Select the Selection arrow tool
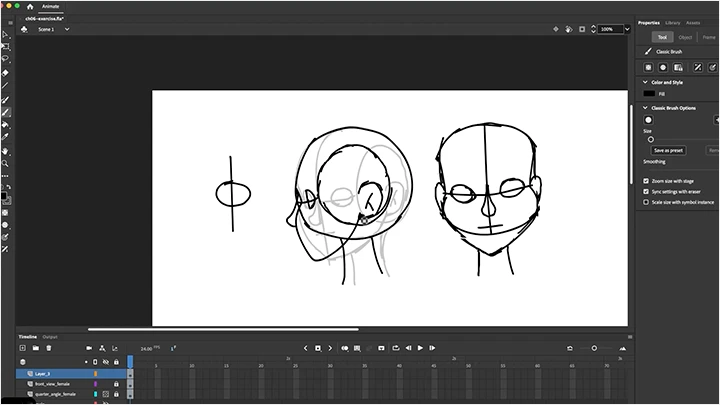720x405 pixels. 6,34
